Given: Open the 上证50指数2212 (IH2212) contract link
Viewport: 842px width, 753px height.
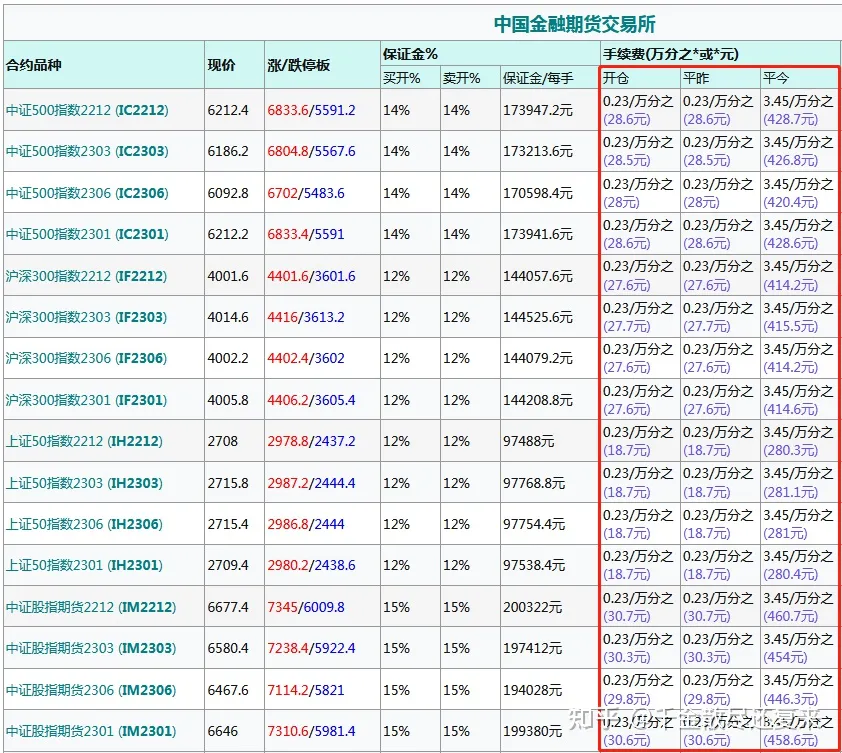Looking at the screenshot, I should click(x=84, y=441).
